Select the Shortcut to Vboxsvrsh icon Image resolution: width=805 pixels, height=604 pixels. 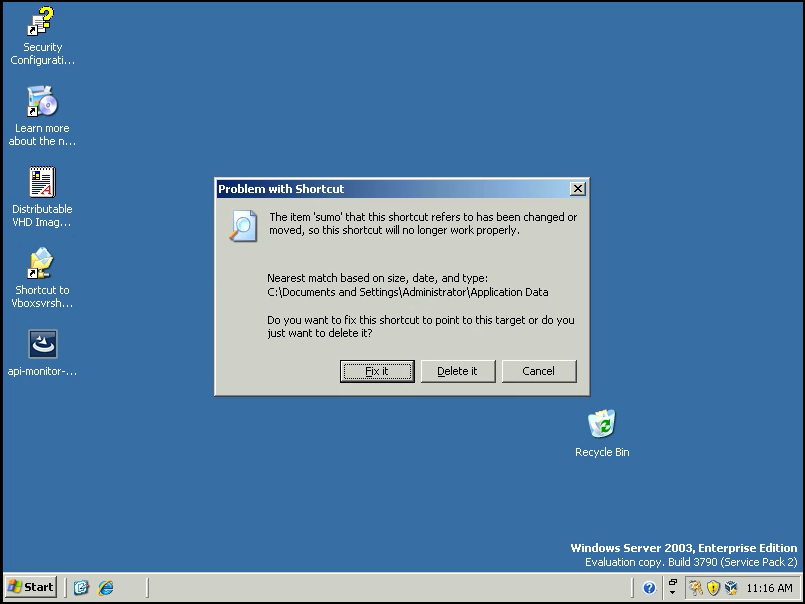click(42, 265)
